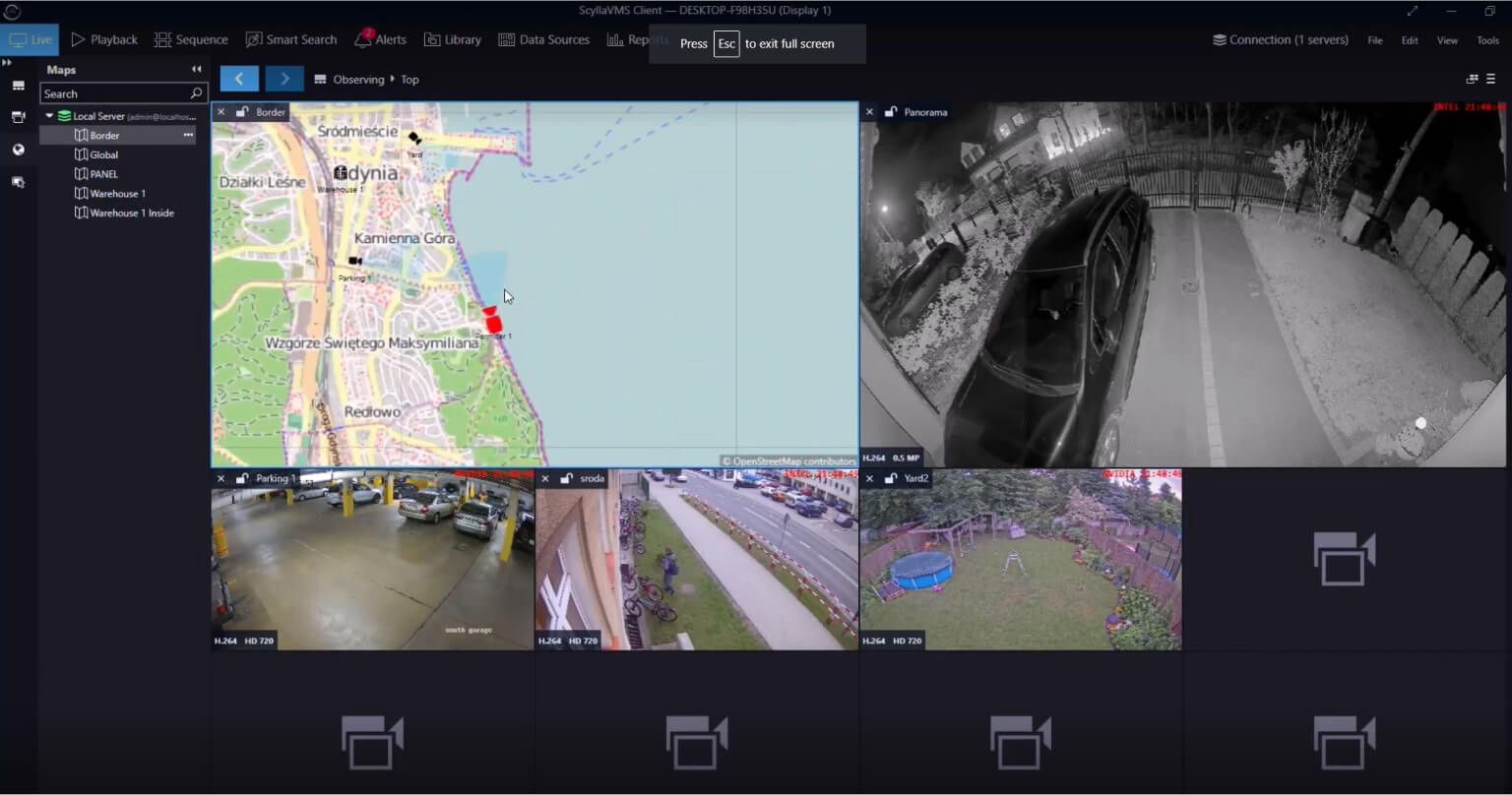Open the hamburger list menu icon

(x=1491, y=79)
